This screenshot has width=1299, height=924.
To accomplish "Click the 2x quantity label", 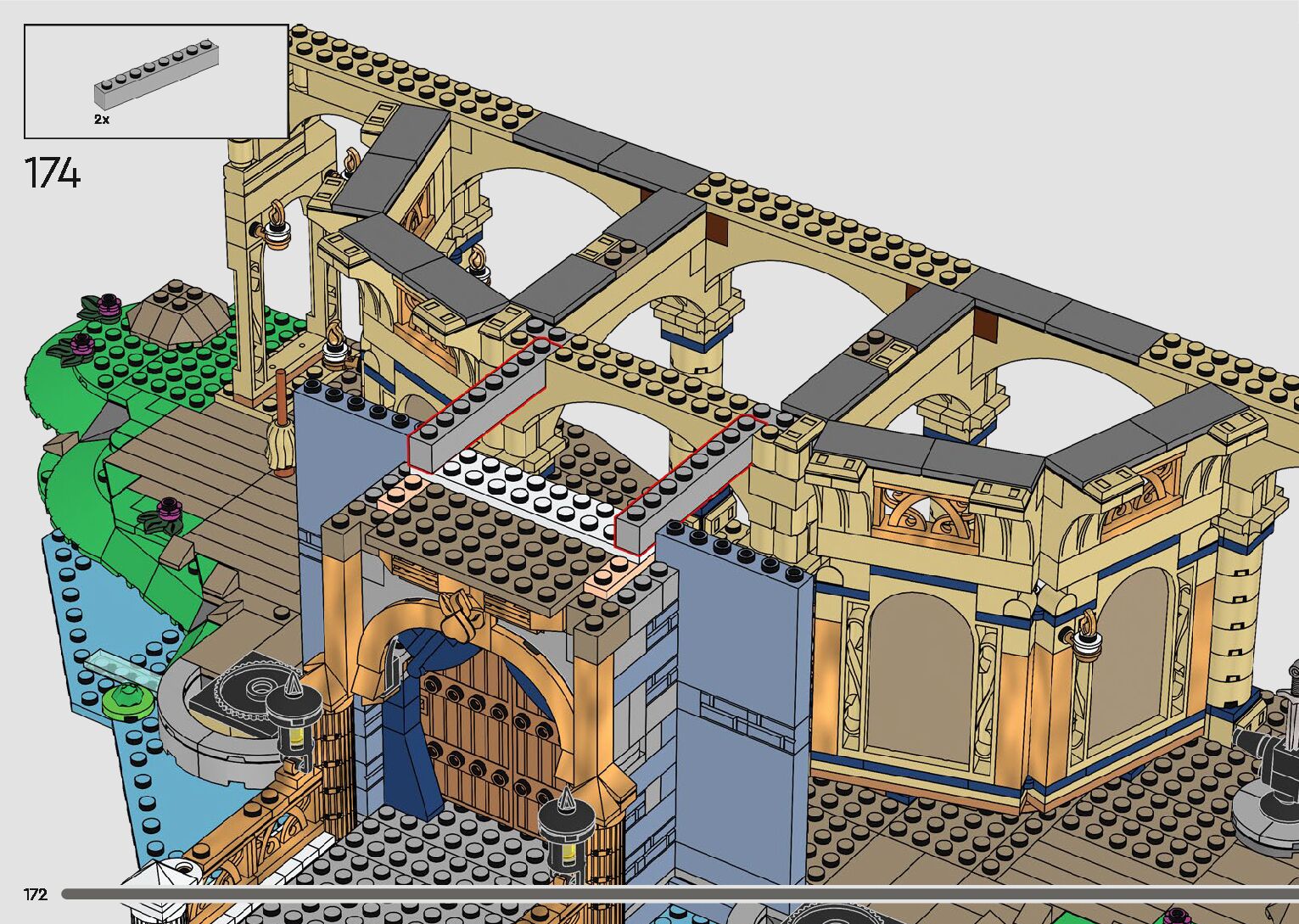I will coord(102,120).
